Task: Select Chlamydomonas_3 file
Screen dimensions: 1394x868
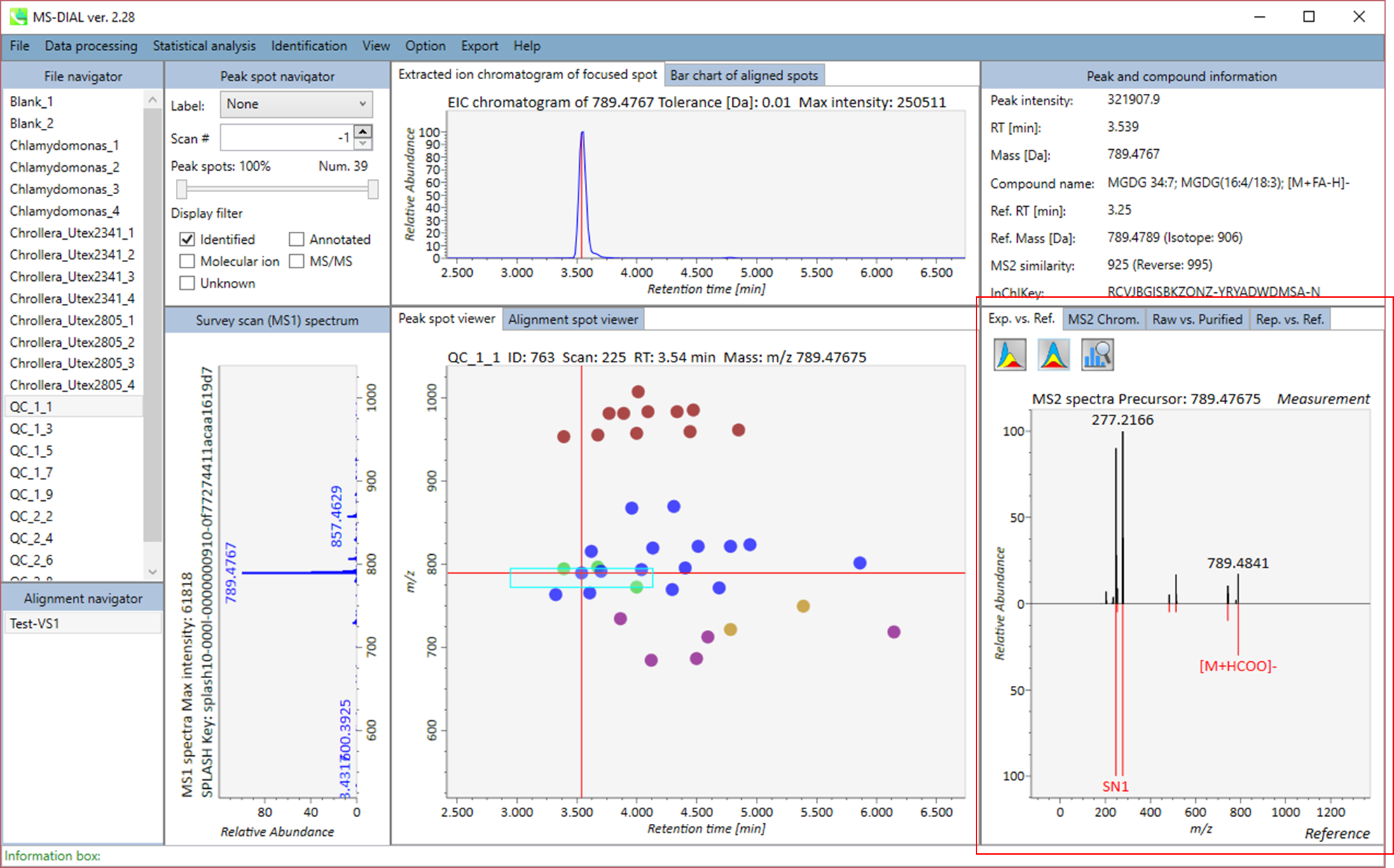Action: [74, 189]
